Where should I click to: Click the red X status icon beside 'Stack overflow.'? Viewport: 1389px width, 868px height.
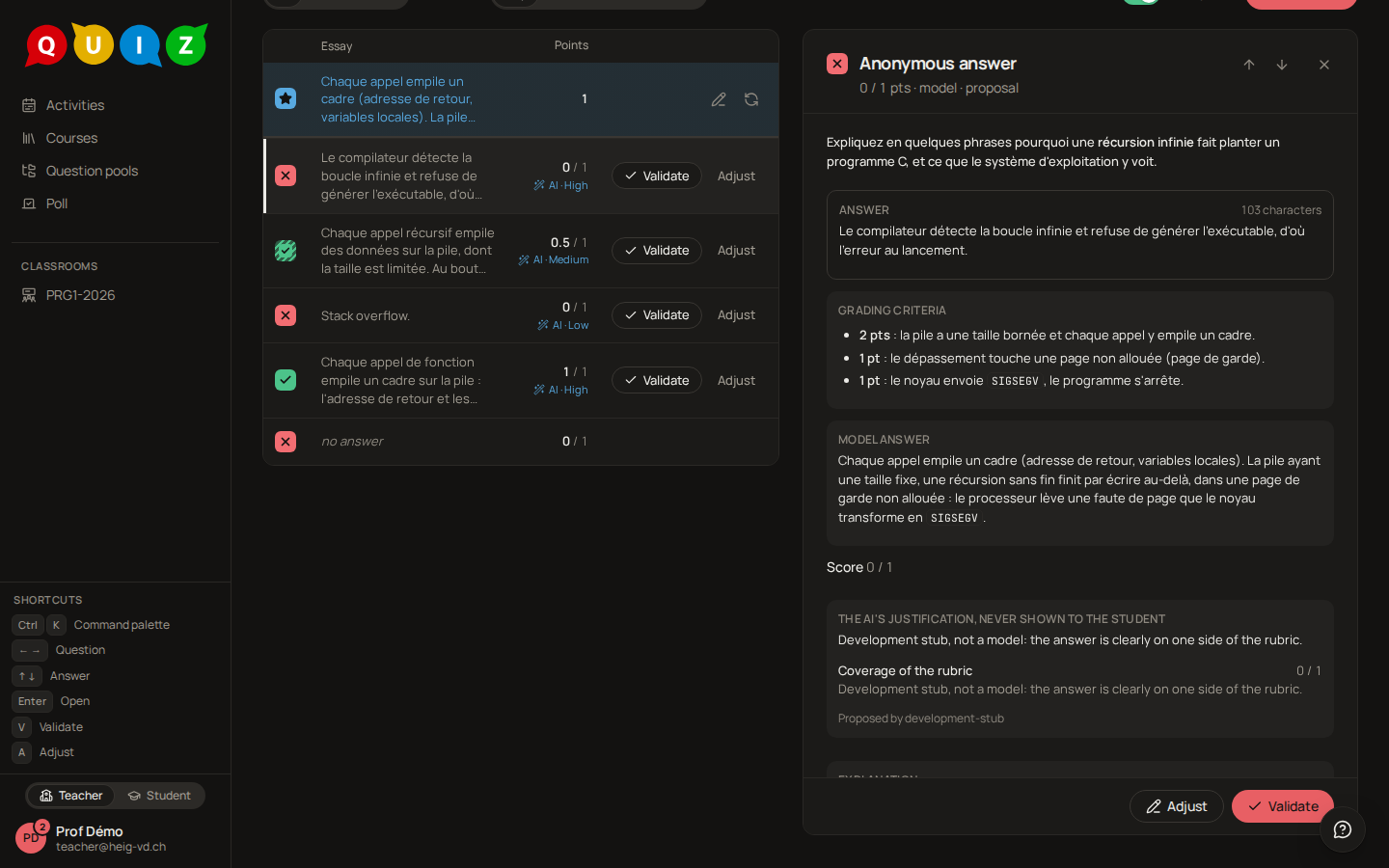coord(286,315)
